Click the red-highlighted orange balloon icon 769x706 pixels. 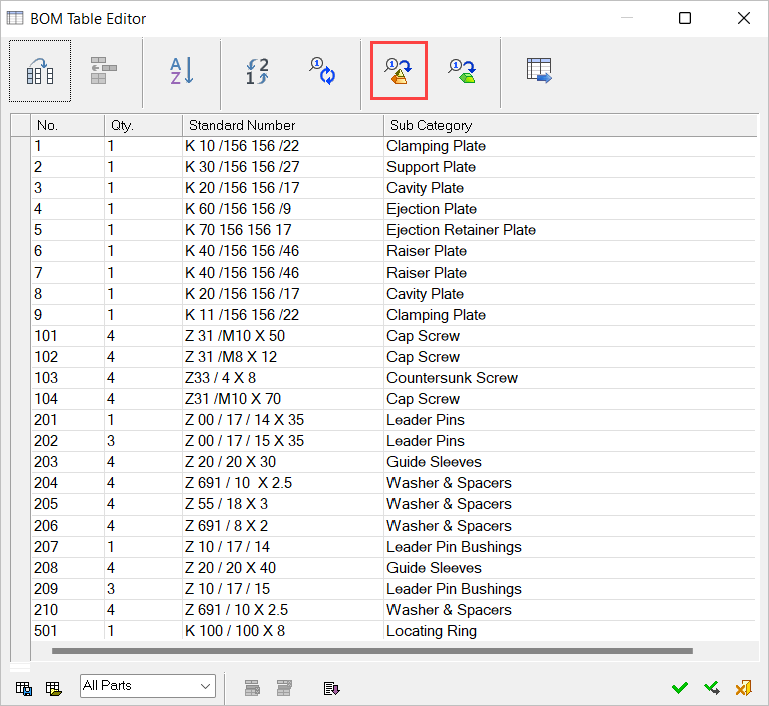[399, 71]
